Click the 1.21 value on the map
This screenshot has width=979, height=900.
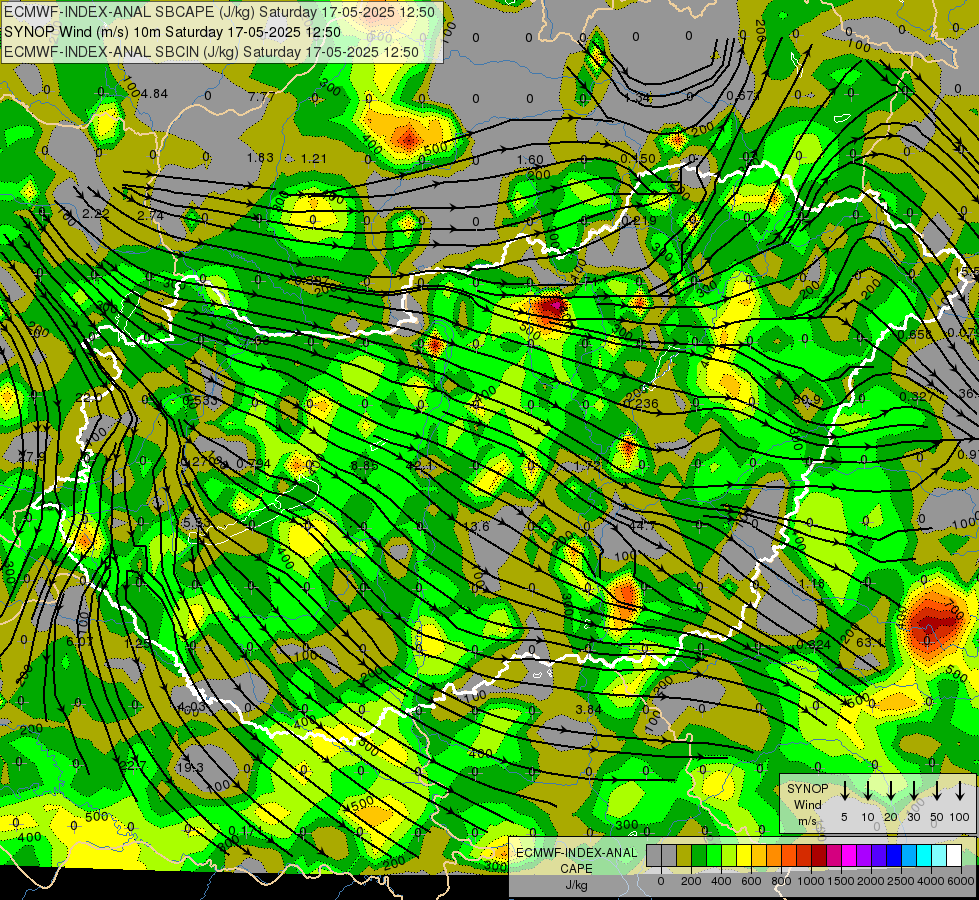pyautogui.click(x=314, y=159)
